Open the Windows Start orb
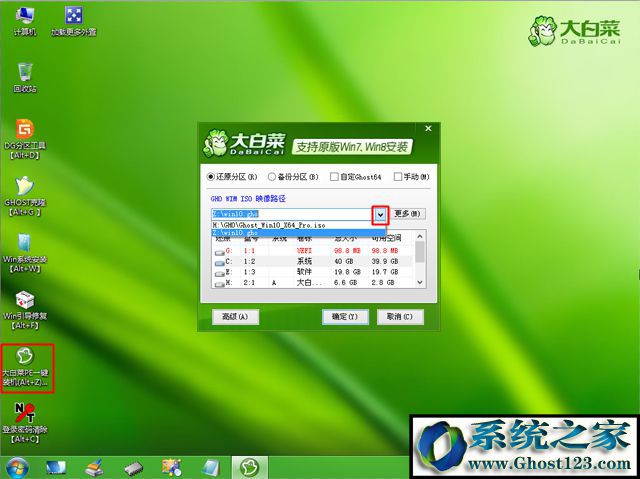The height and width of the screenshot is (479, 640). [17, 468]
